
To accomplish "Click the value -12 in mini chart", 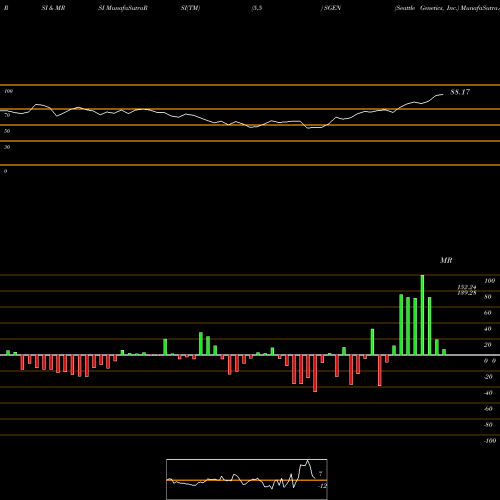I will (x=322, y=486).
